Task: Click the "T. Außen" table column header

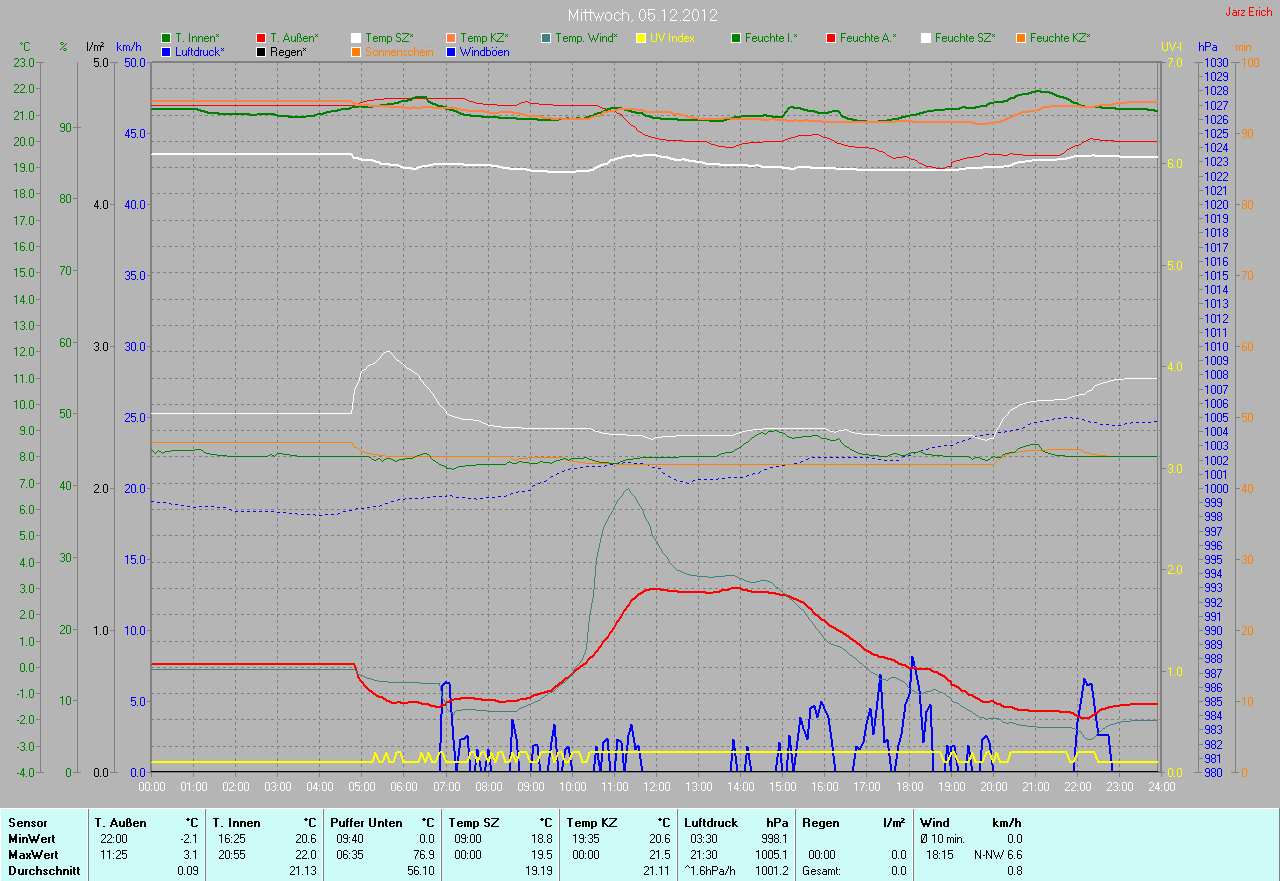Action: (x=121, y=823)
